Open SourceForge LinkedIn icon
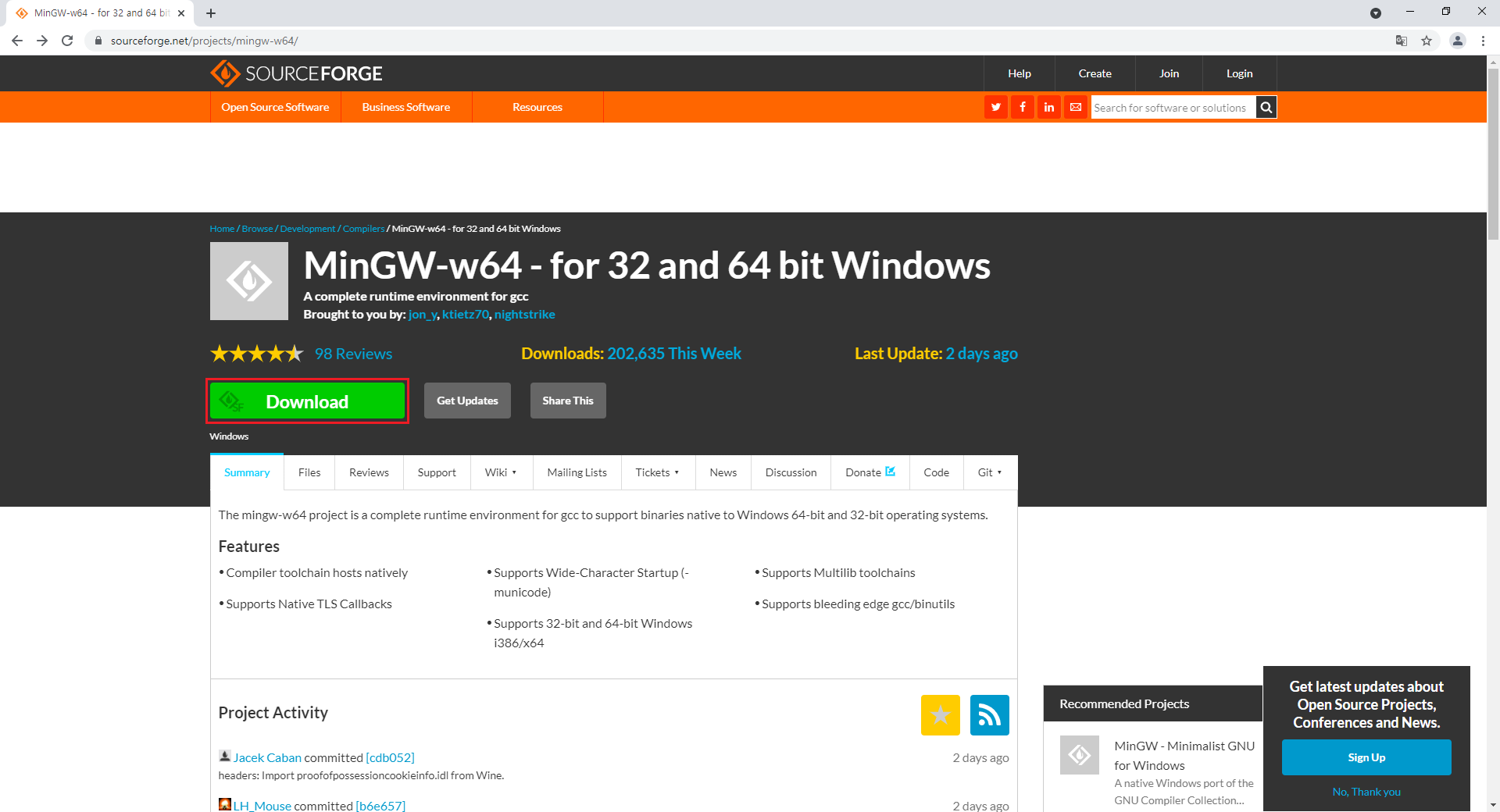 tap(1048, 107)
